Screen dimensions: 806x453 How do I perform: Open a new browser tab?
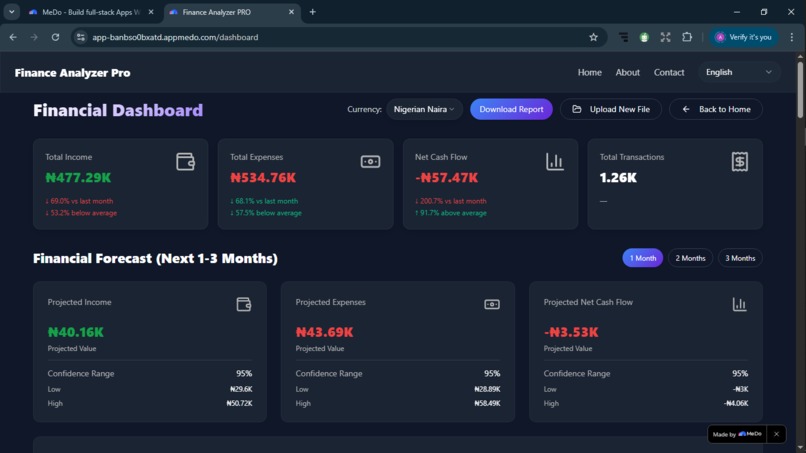(x=313, y=12)
